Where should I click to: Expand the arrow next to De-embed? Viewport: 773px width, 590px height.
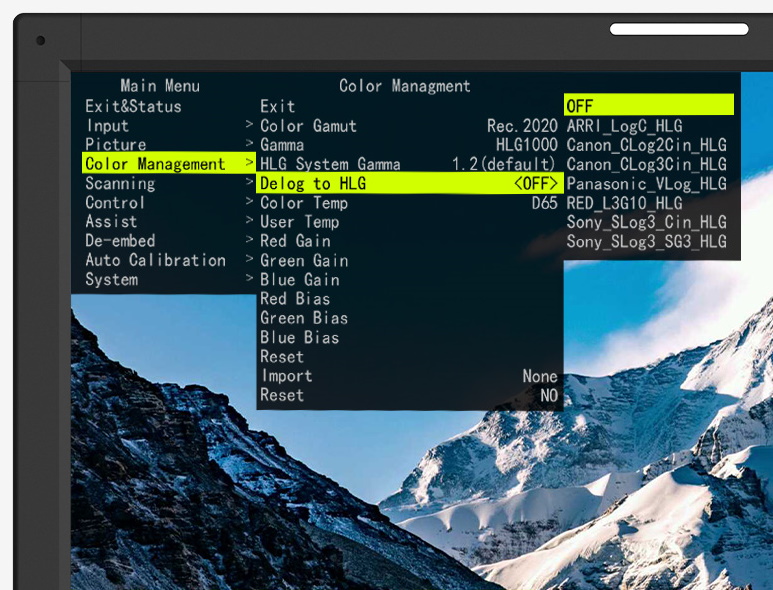[249, 239]
